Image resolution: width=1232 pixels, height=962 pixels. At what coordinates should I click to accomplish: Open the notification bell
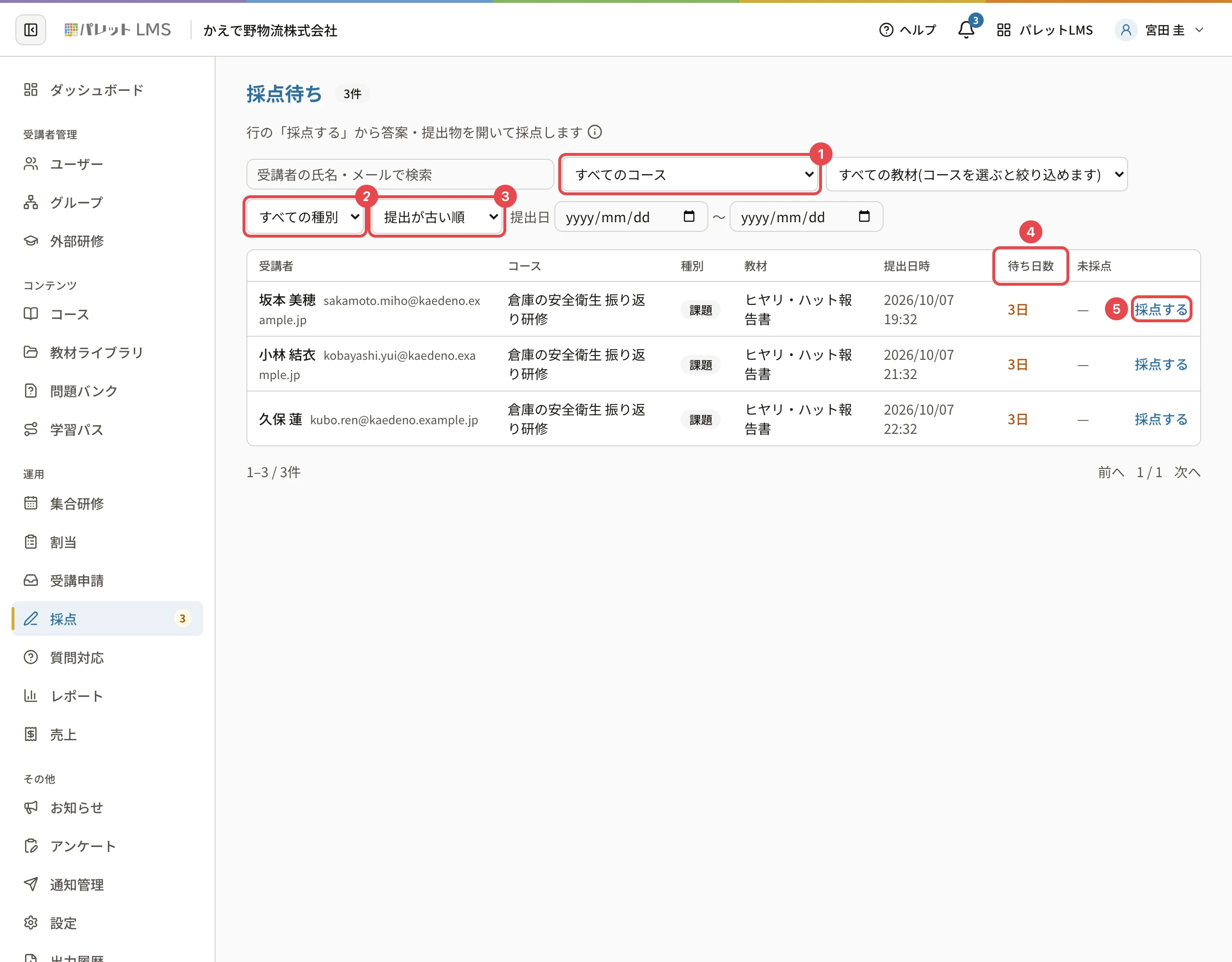tap(966, 30)
